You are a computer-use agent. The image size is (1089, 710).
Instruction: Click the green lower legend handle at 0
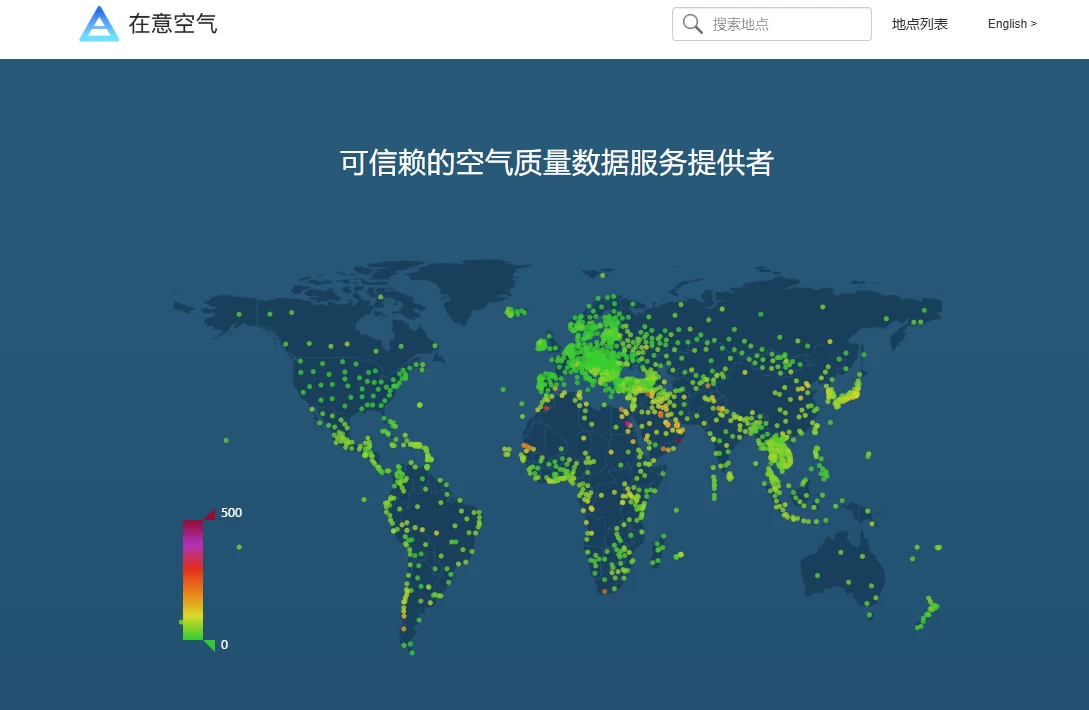209,645
